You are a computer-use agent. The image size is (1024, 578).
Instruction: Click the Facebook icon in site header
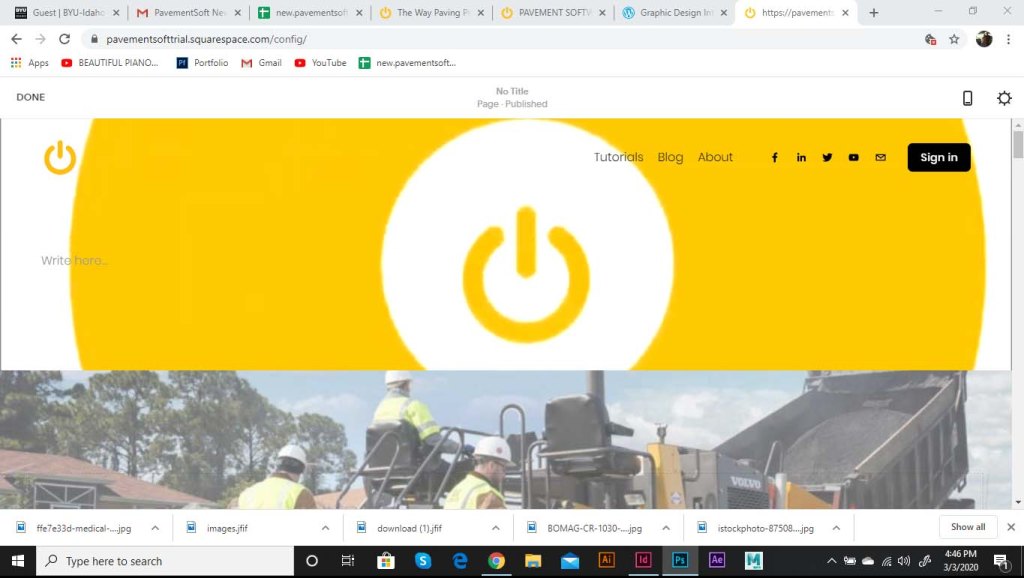(x=774, y=157)
